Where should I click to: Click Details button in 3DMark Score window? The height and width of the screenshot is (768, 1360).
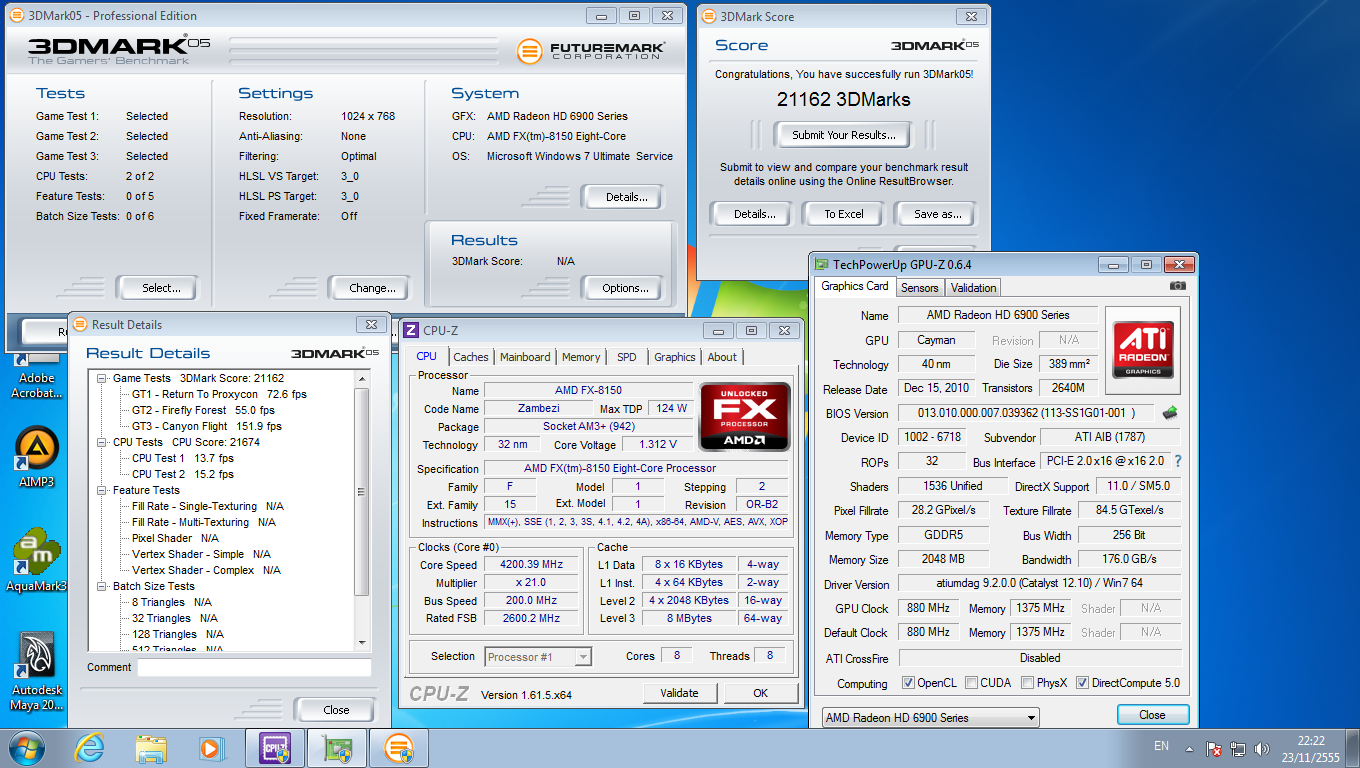point(755,214)
